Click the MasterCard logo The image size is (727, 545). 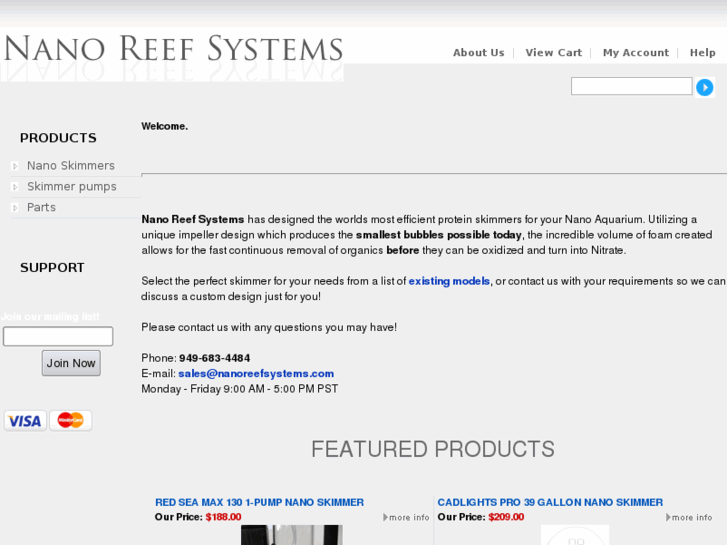click(x=70, y=420)
